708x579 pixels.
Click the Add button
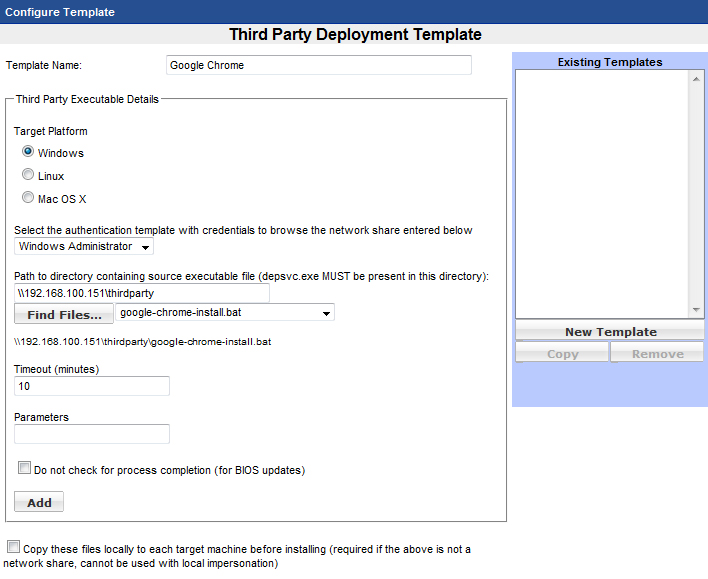tap(39, 502)
